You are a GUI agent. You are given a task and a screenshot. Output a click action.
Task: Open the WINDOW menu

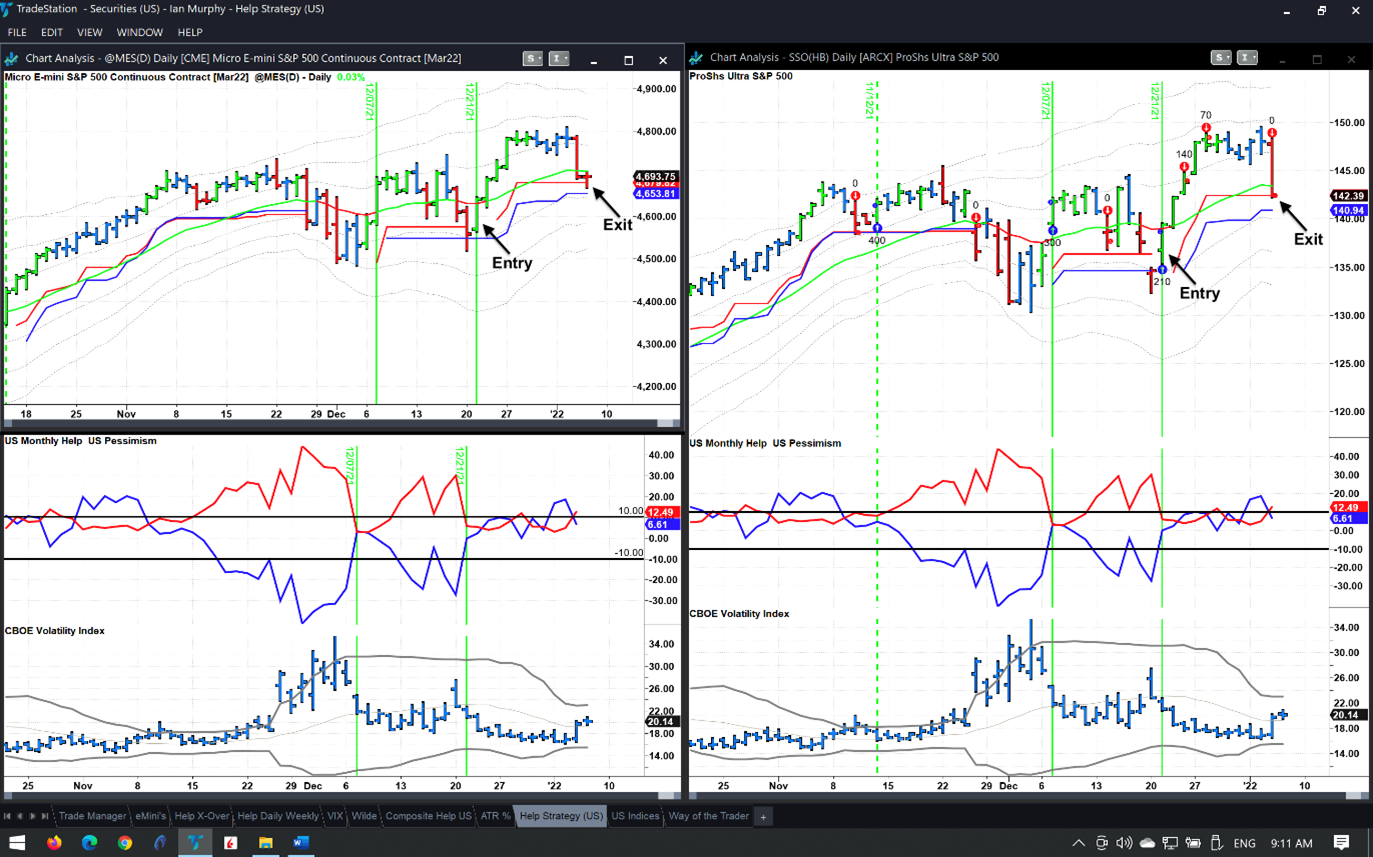(139, 32)
